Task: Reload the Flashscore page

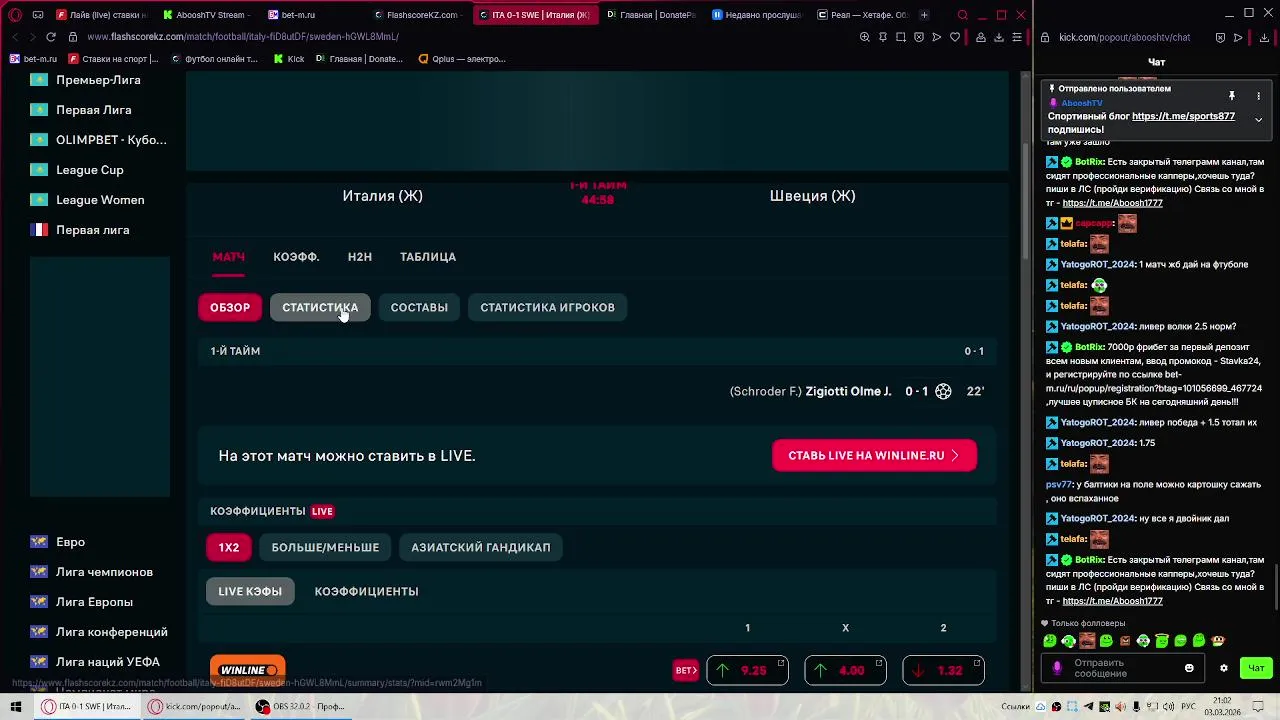Action: pos(51,37)
